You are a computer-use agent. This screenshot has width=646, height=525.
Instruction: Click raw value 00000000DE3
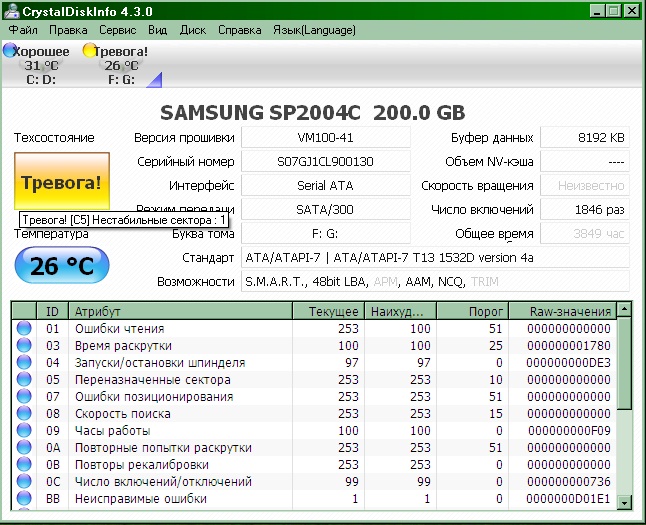point(569,363)
